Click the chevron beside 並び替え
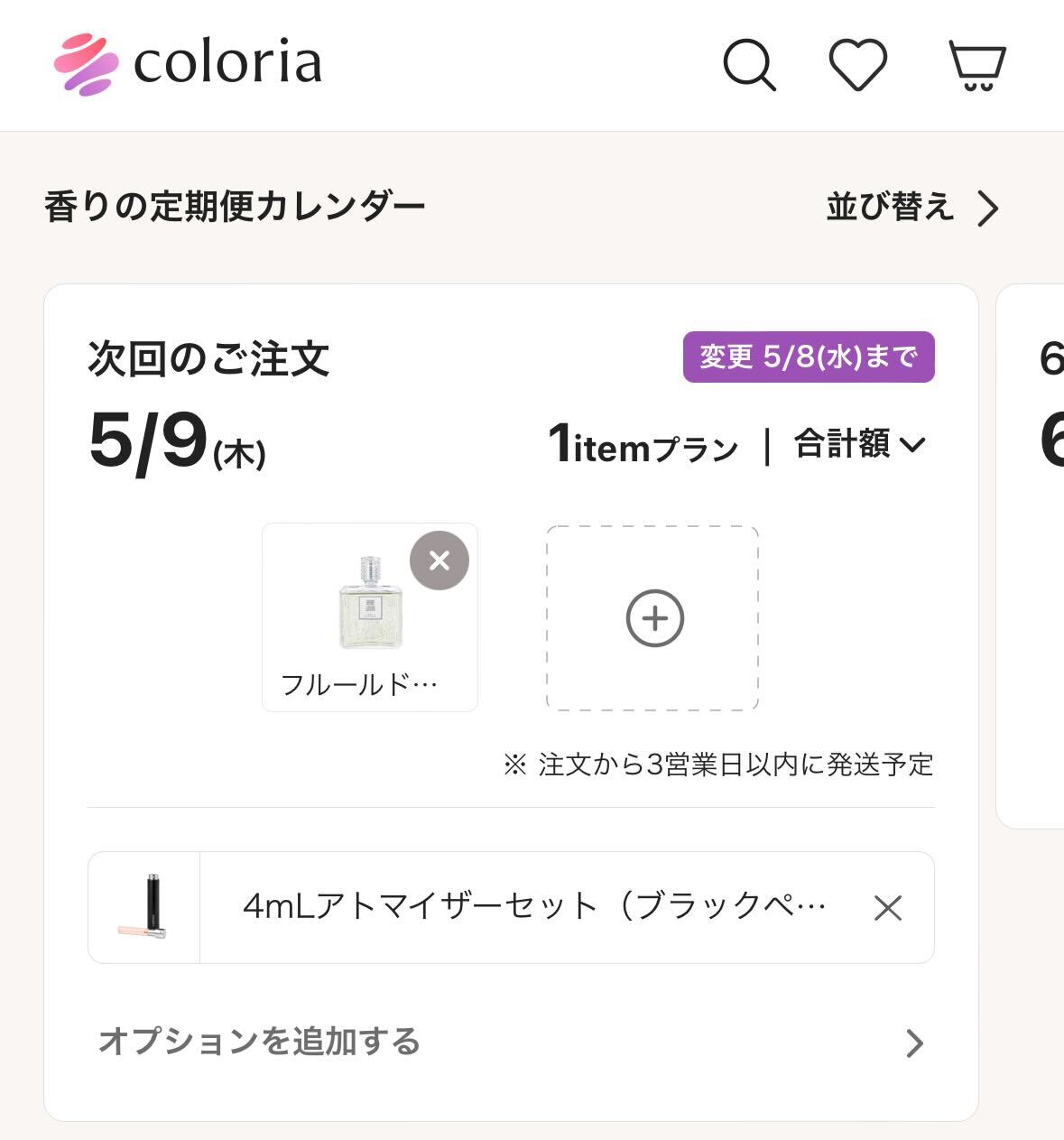 click(989, 209)
